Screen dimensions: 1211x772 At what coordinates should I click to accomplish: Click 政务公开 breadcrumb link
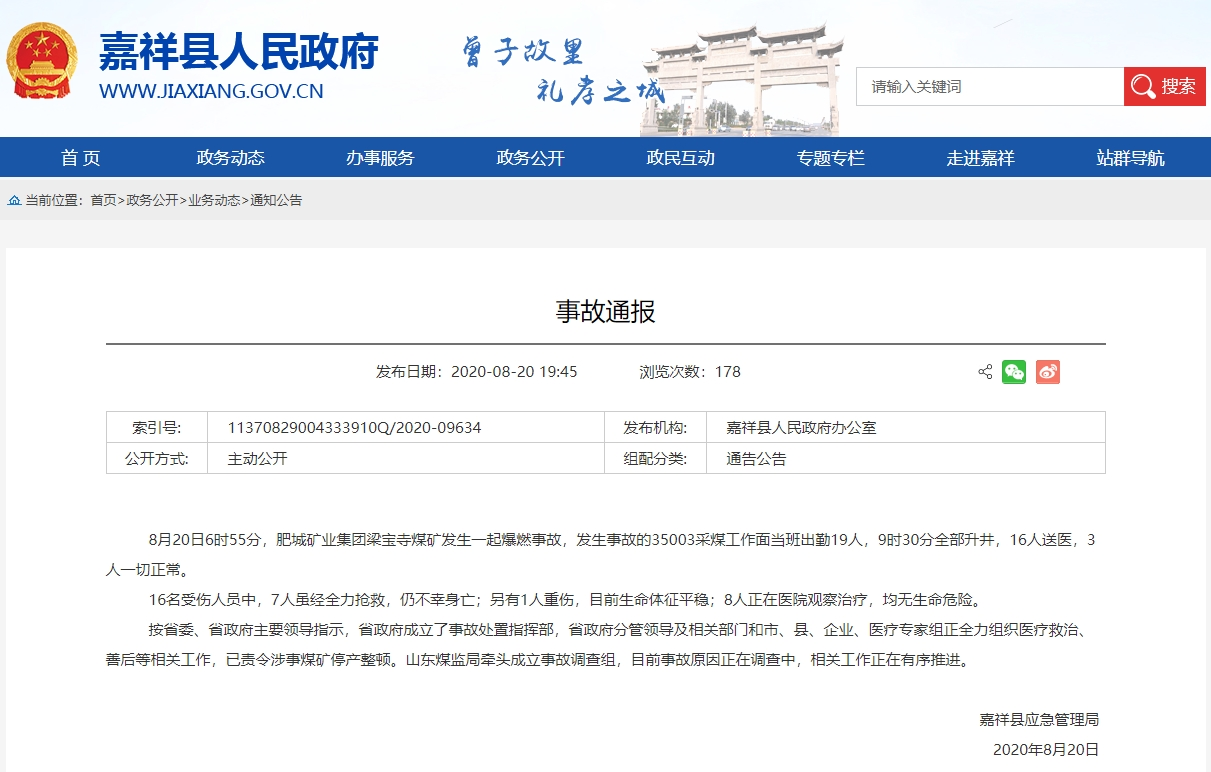152,200
